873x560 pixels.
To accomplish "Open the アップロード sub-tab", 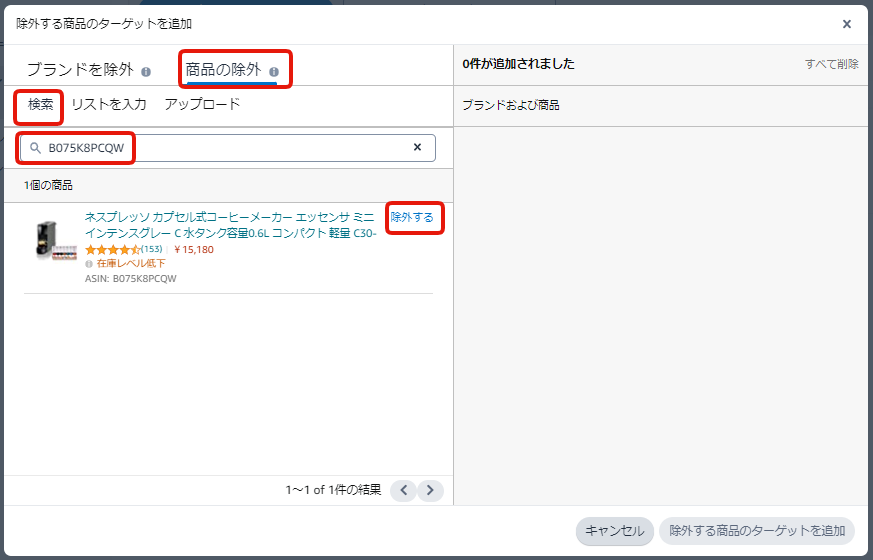I will click(202, 104).
